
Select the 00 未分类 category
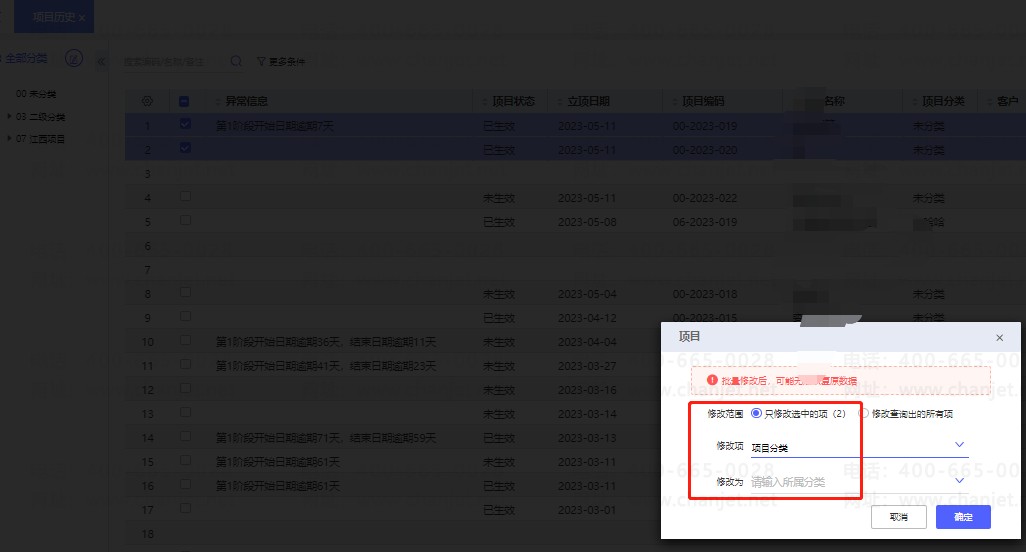[36, 94]
